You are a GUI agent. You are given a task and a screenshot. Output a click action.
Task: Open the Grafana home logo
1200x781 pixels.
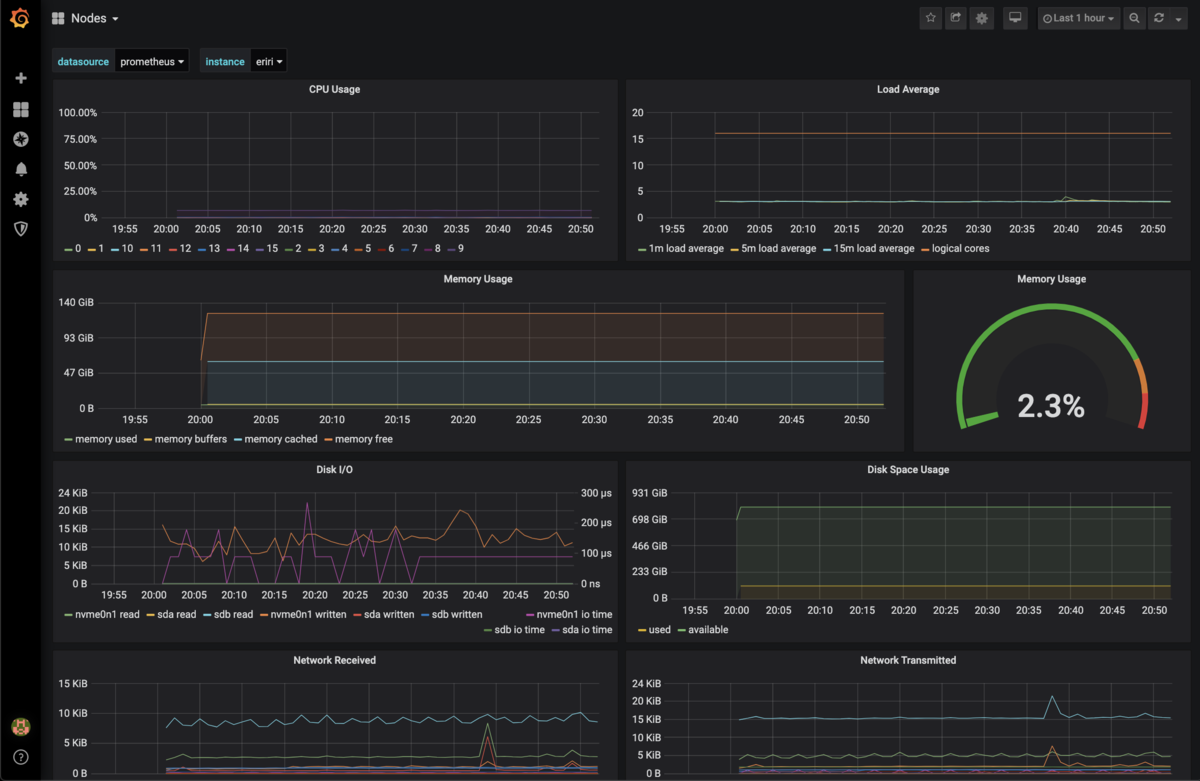(20, 19)
